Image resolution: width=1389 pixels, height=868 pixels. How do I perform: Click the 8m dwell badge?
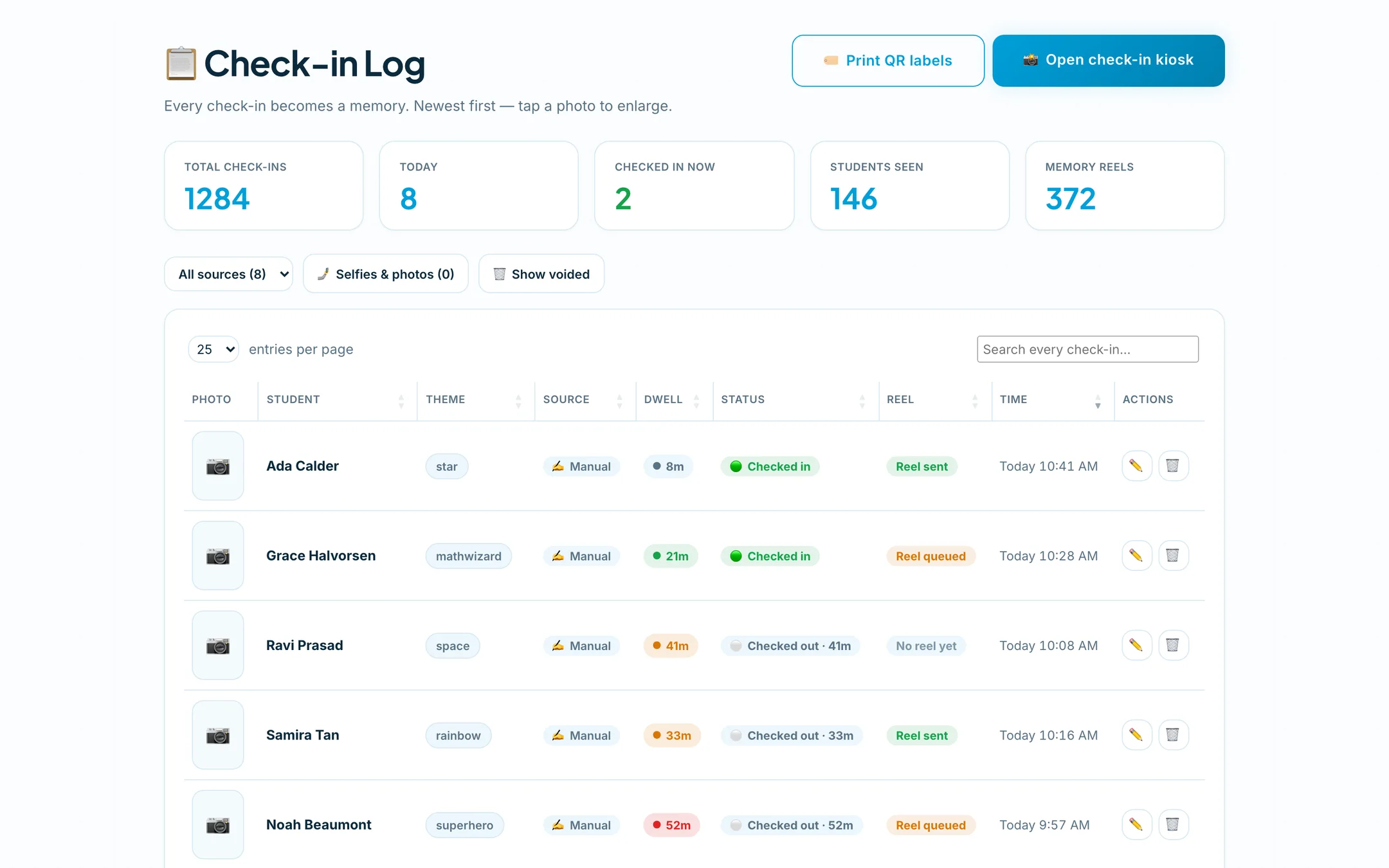coord(668,466)
